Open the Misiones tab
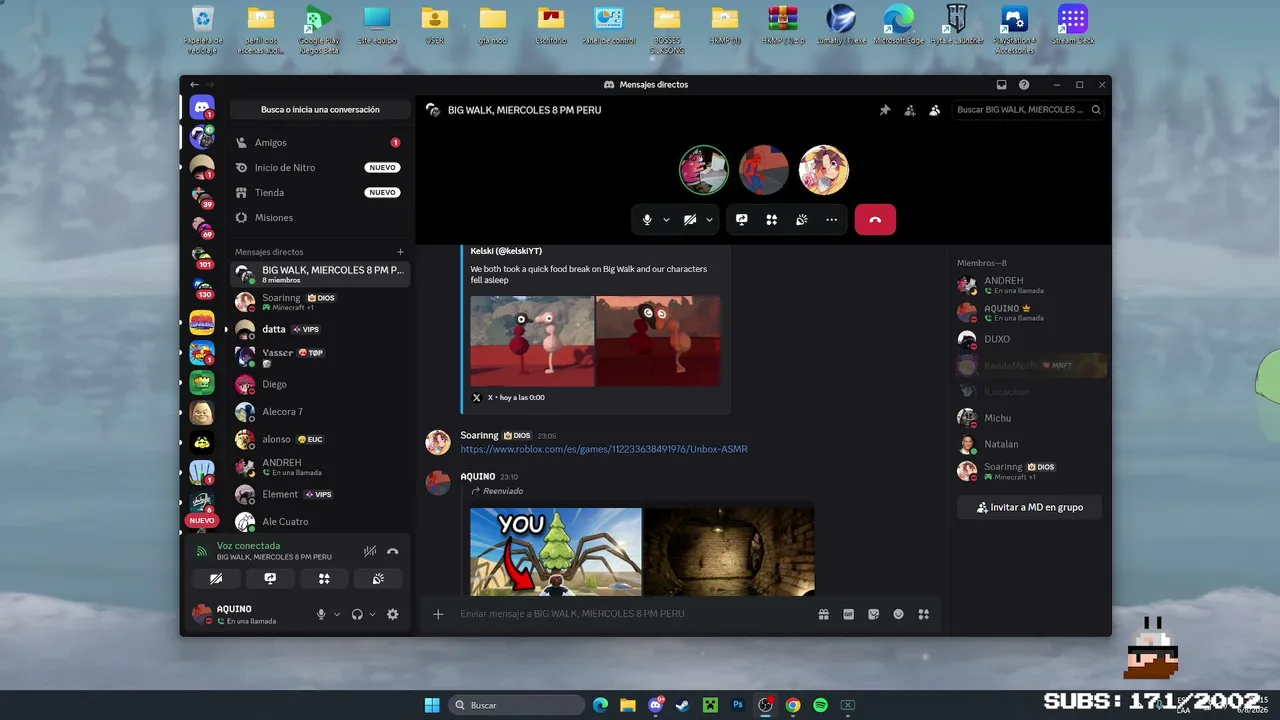The width and height of the screenshot is (1280, 720). (320, 218)
